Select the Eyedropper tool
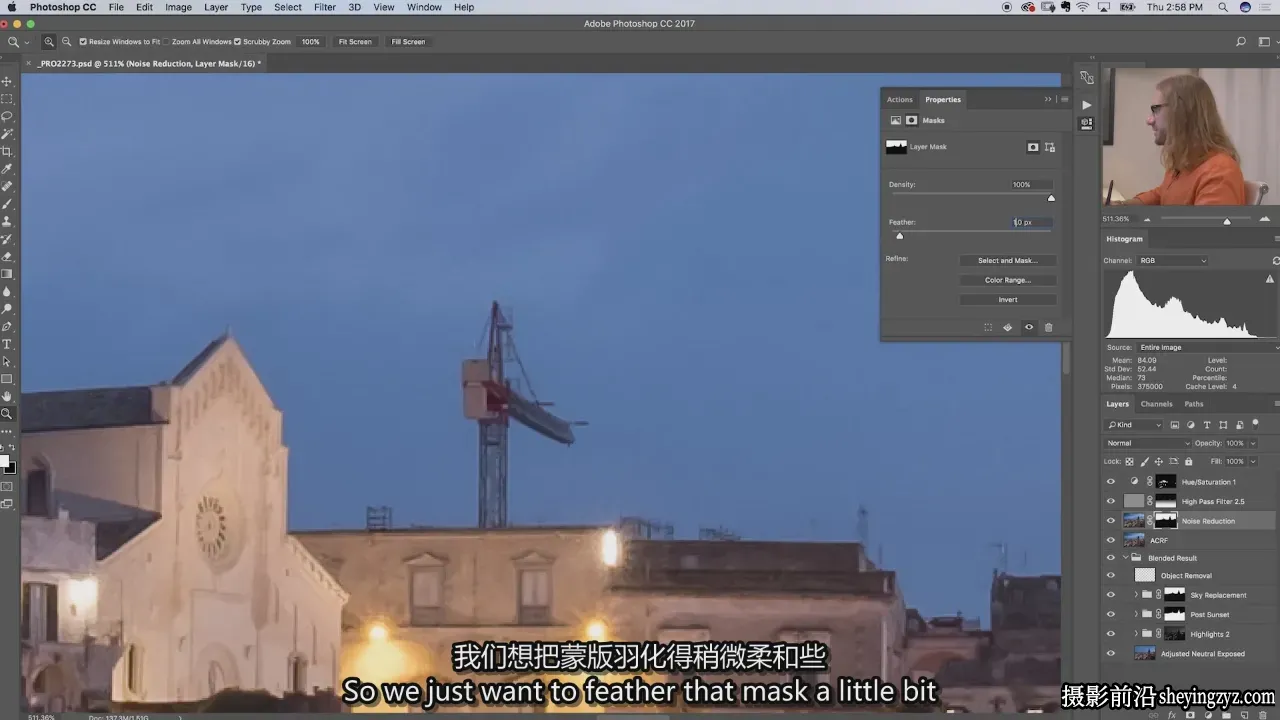This screenshot has height=720, width=1280. pos(7,169)
